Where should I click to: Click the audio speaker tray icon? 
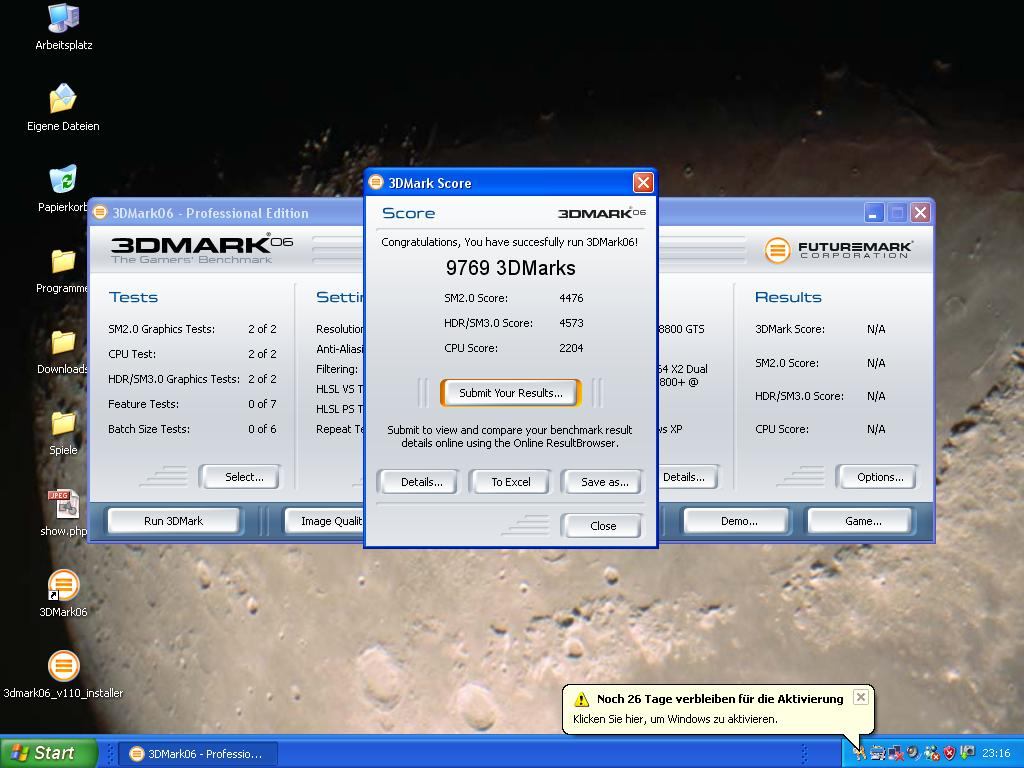[914, 753]
